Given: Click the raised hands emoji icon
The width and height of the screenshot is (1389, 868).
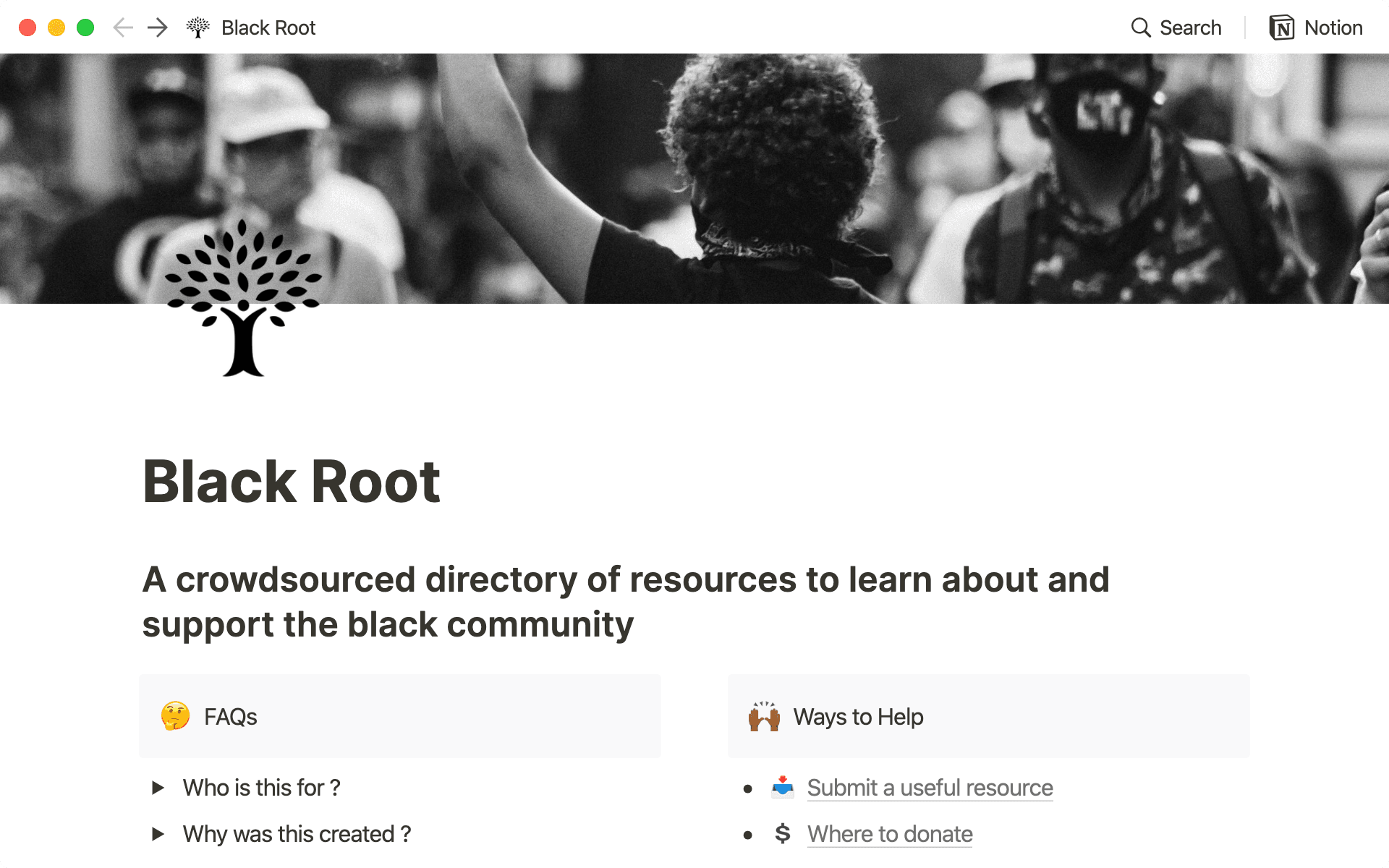Looking at the screenshot, I should [764, 716].
